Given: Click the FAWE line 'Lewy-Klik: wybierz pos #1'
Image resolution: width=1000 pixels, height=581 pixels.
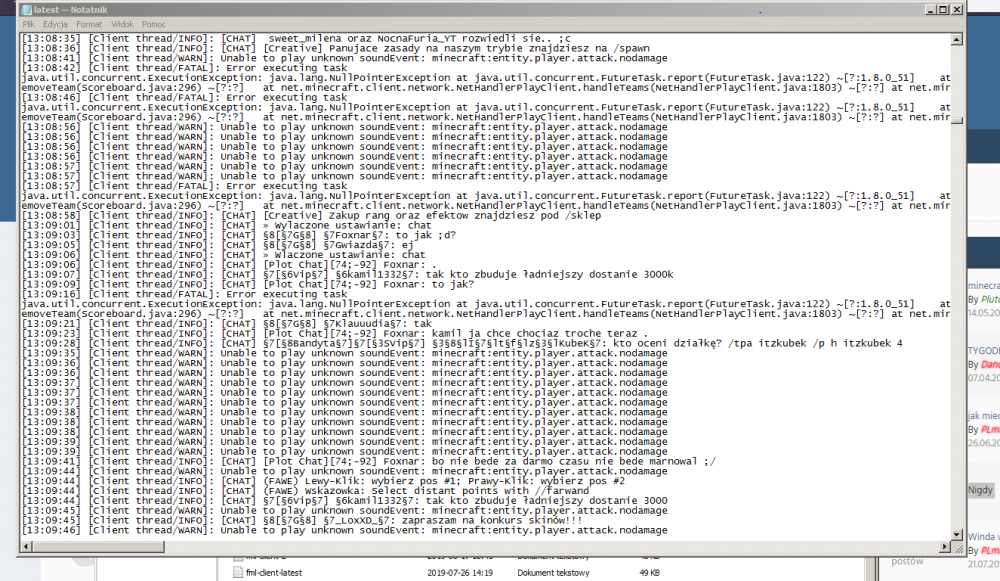Looking at the screenshot, I should (x=323, y=481).
